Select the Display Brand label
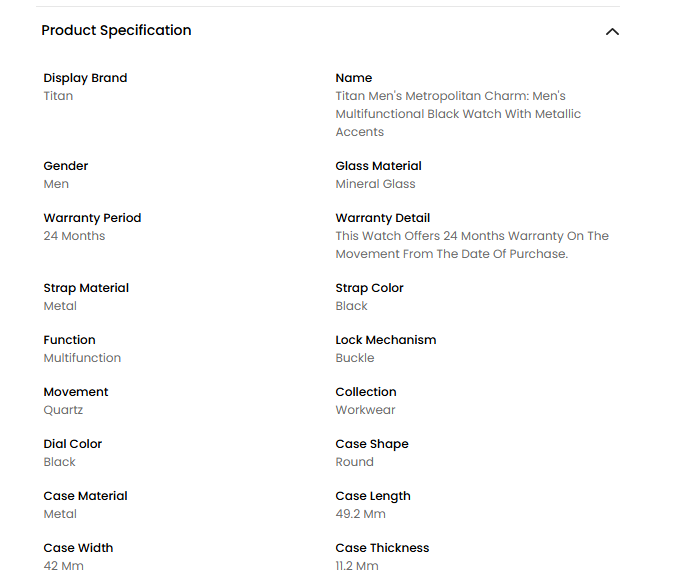 [x=85, y=78]
